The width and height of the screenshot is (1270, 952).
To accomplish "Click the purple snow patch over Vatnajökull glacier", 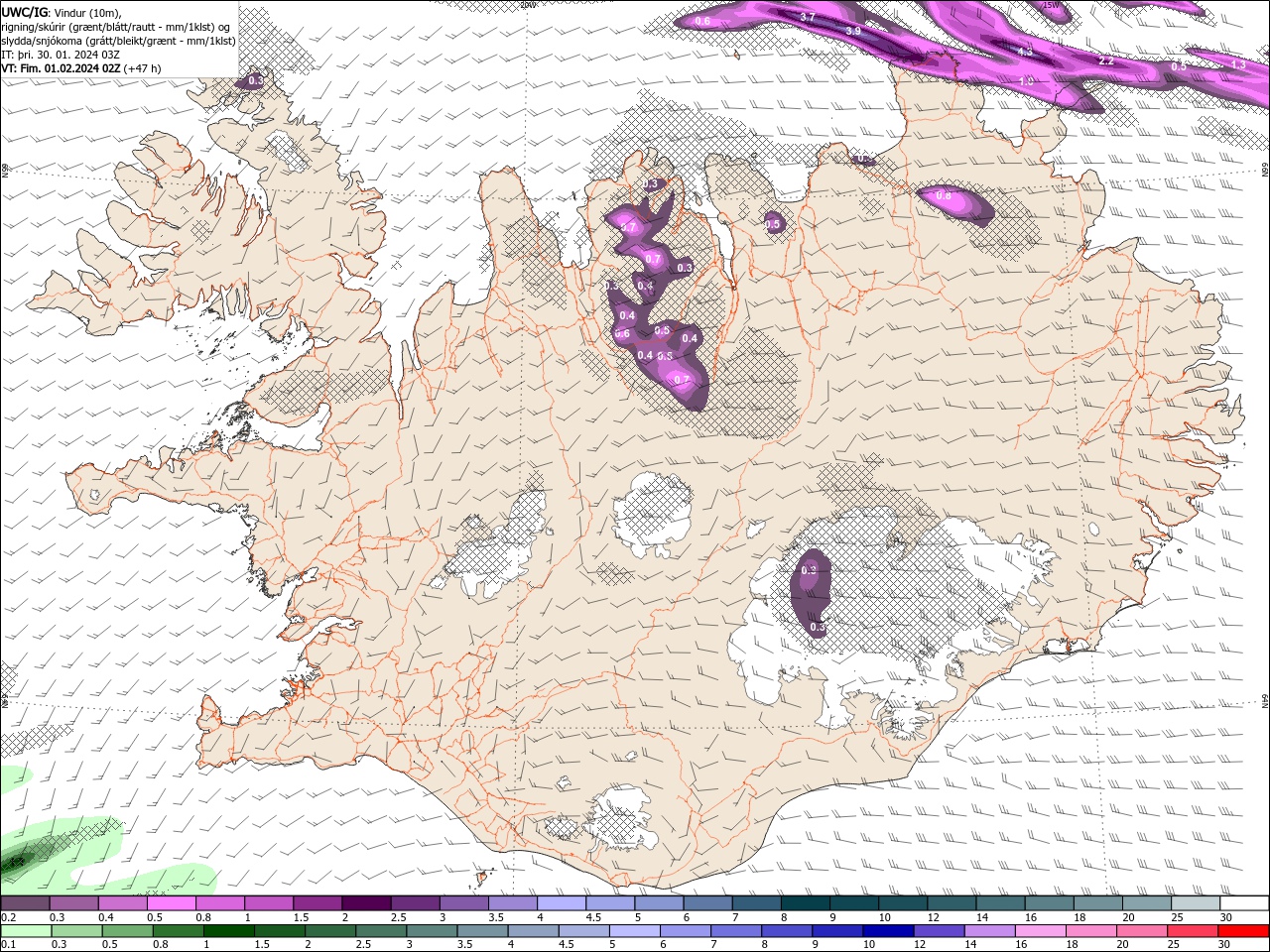I will click(x=811, y=592).
